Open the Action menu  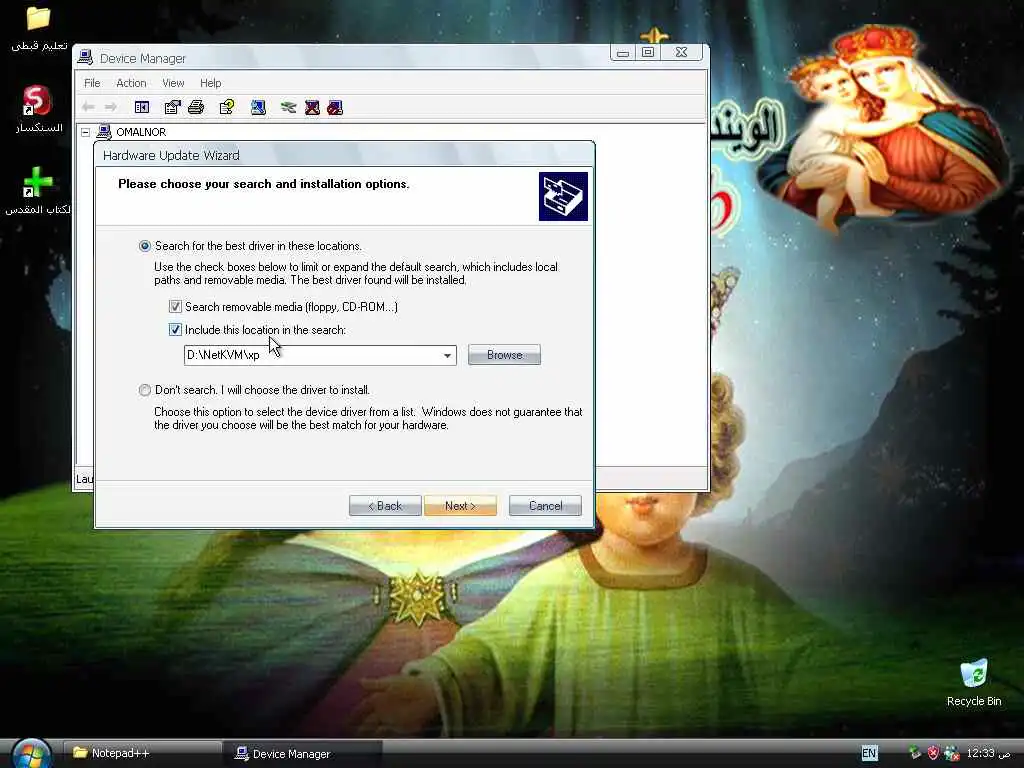point(131,83)
